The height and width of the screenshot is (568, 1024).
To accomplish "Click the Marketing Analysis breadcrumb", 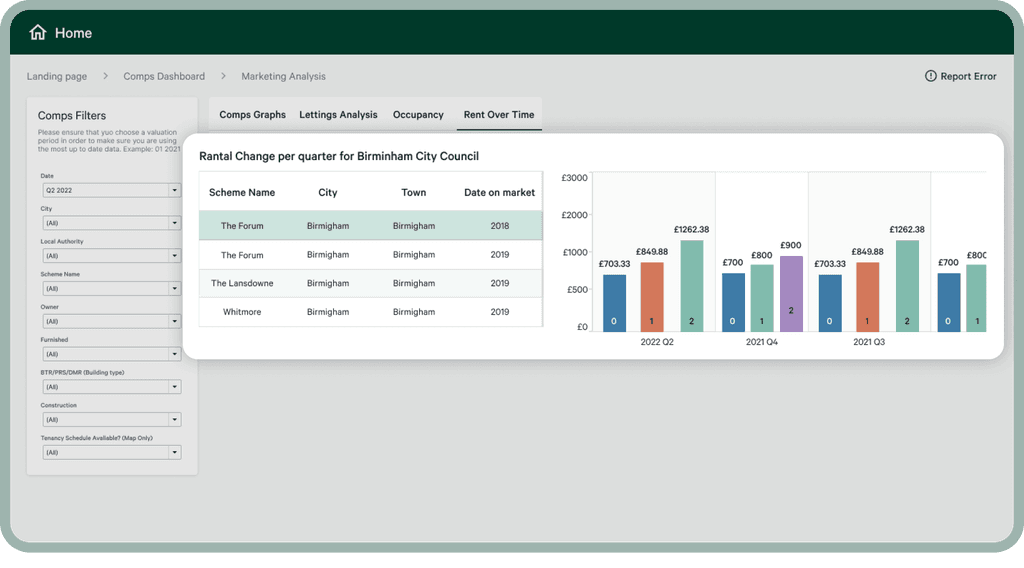I will 283,76.
